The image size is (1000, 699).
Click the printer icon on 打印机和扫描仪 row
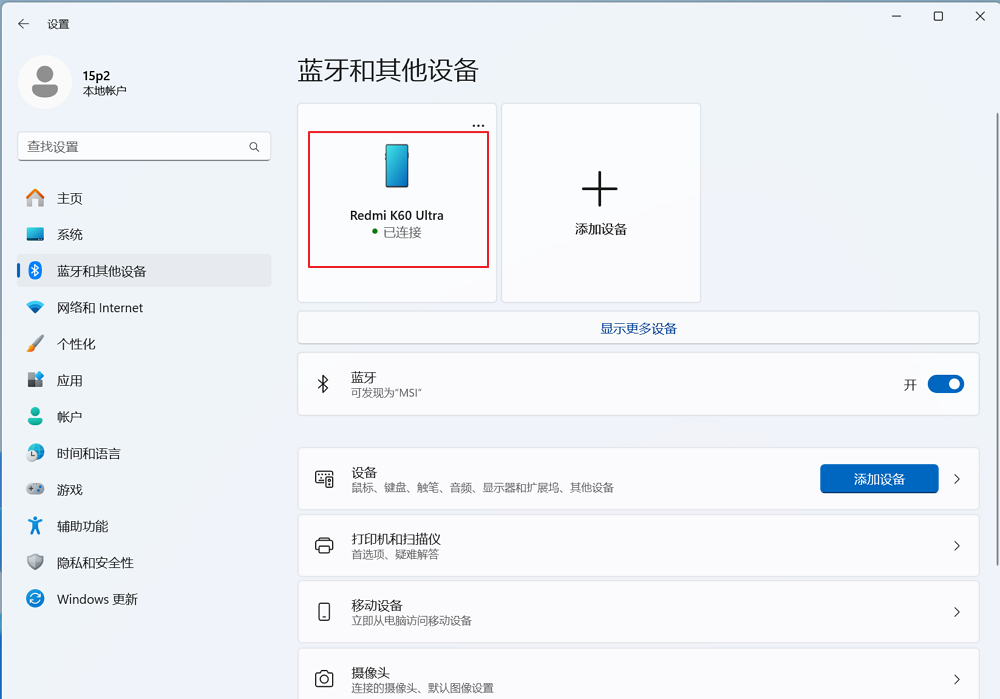324,545
